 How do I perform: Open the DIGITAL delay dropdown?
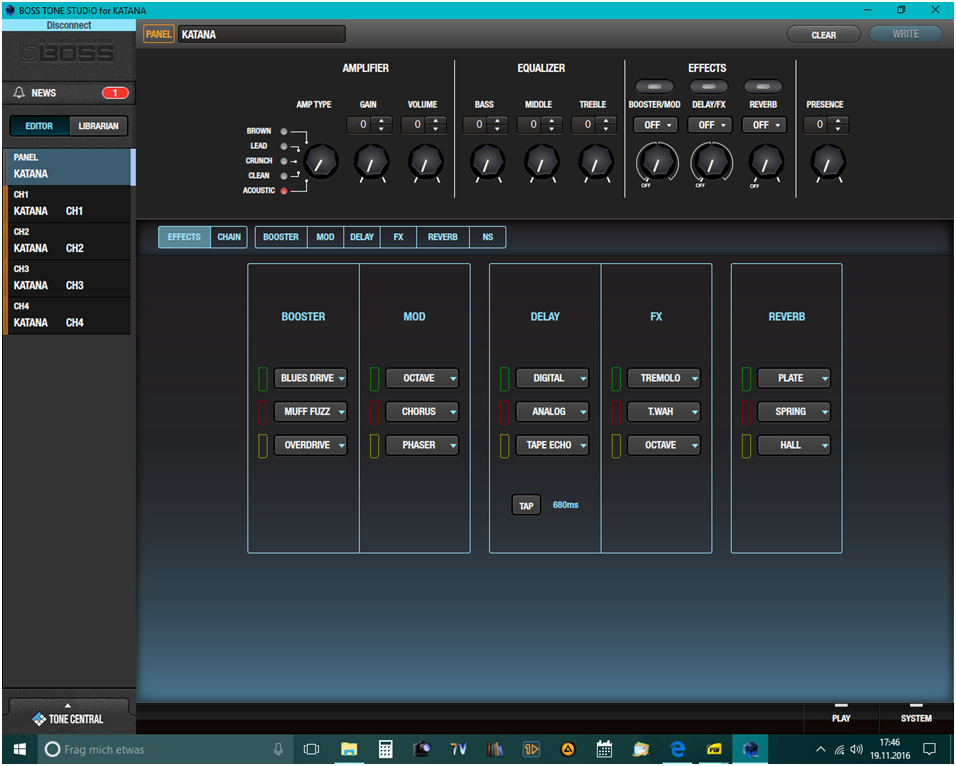(552, 378)
